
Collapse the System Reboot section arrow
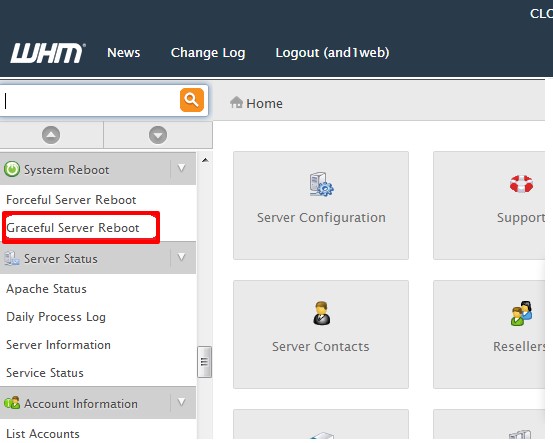(x=182, y=168)
